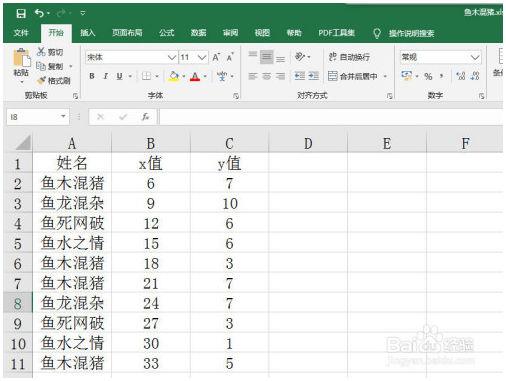Click the 剪切 cut button
This screenshot has height=381, width=506.
click(x=50, y=52)
